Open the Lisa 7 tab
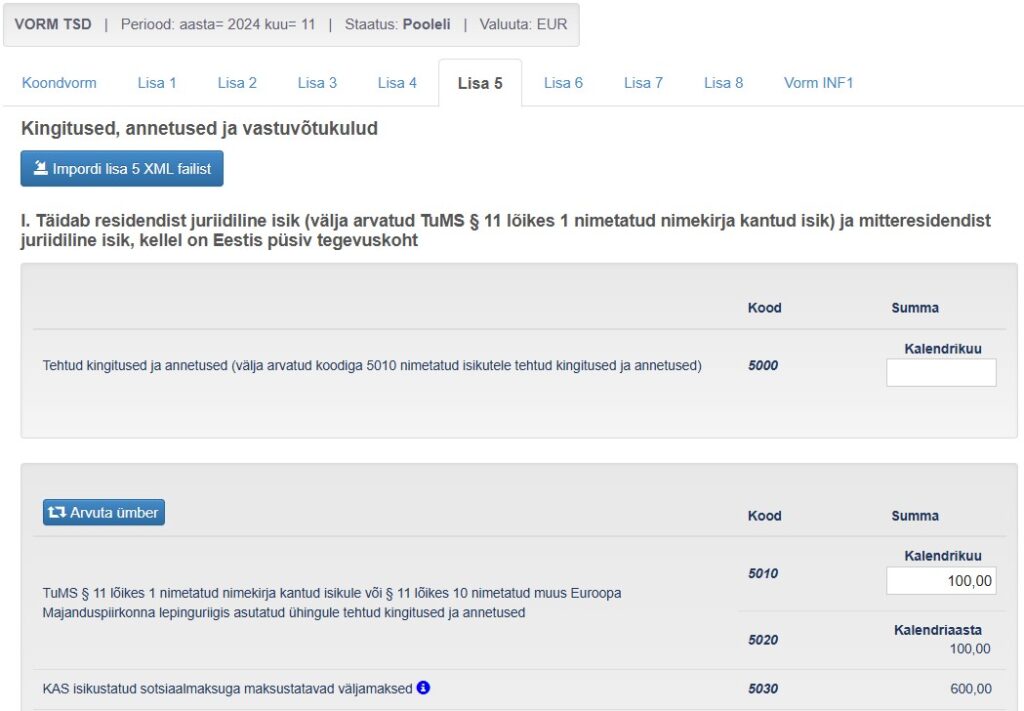Image resolution: width=1024 pixels, height=711 pixels. tap(643, 83)
